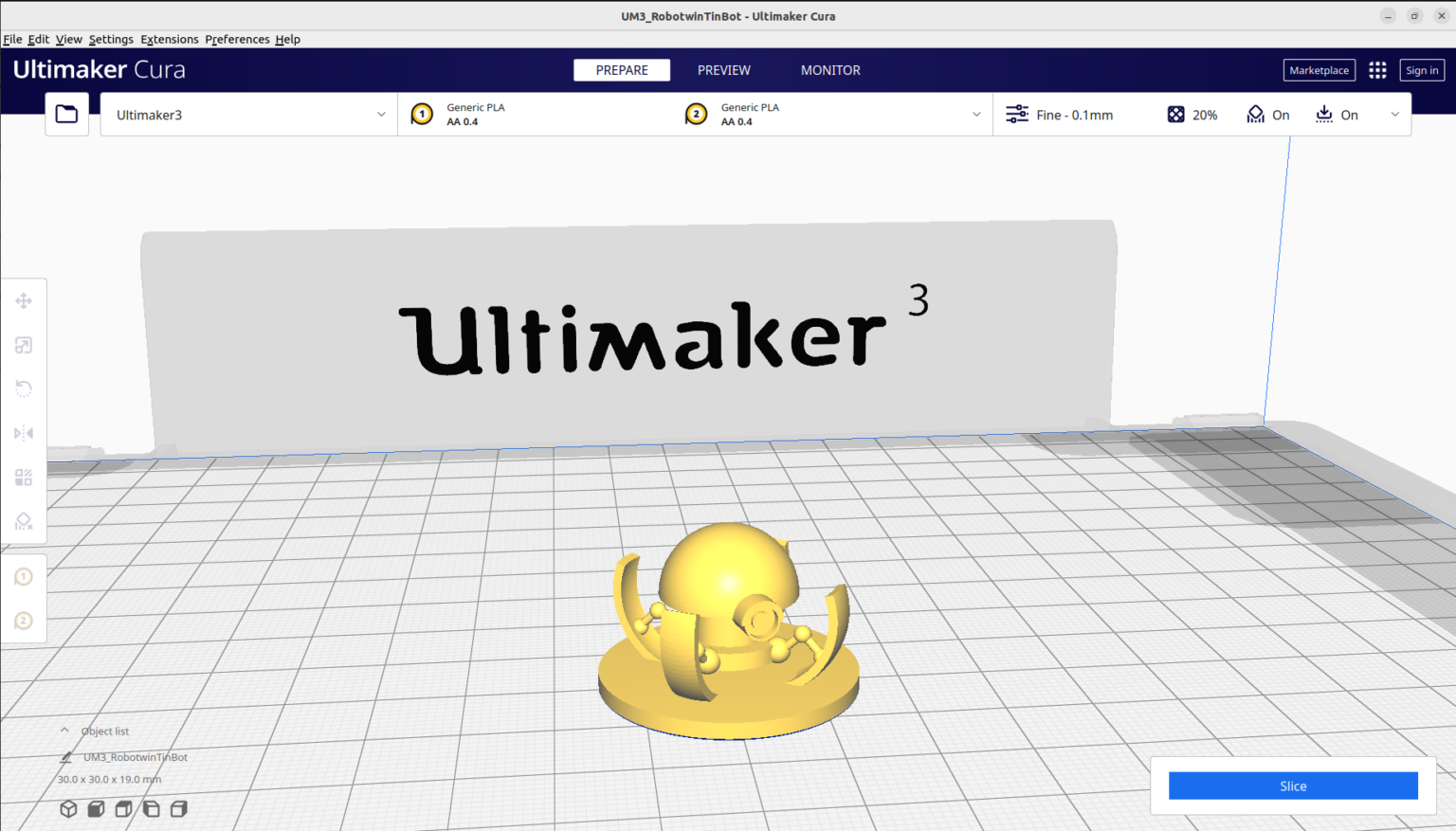1456x831 pixels.
Task: Open the Settings menu
Action: tap(111, 39)
